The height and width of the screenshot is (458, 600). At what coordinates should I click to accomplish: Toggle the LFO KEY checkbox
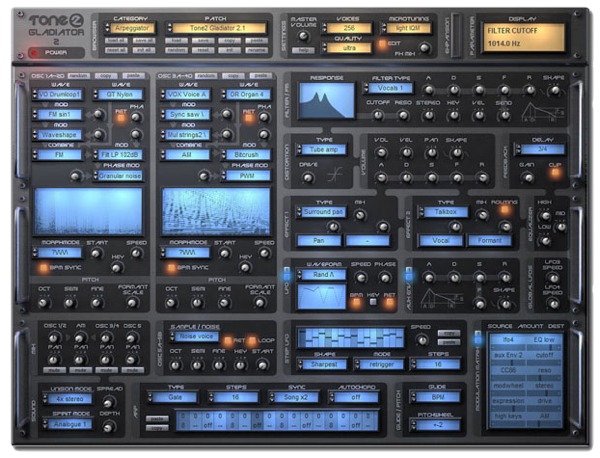[x=373, y=302]
